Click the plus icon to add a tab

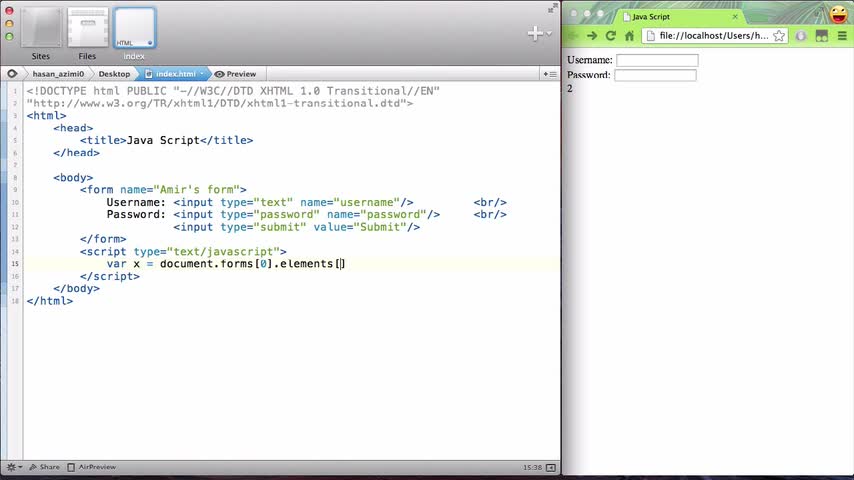point(535,34)
